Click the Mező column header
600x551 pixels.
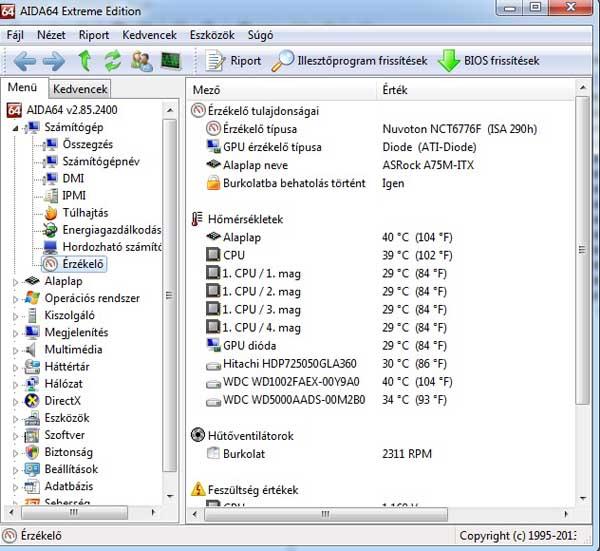282,90
